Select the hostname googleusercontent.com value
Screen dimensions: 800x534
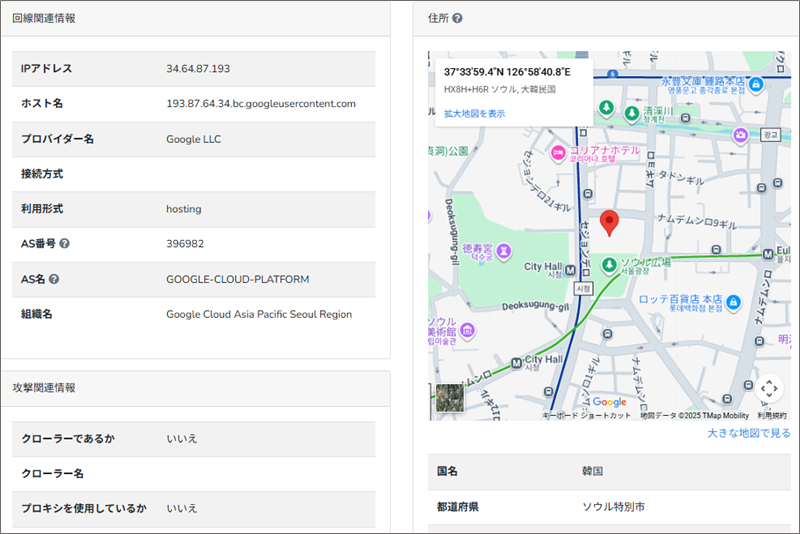tap(260, 103)
